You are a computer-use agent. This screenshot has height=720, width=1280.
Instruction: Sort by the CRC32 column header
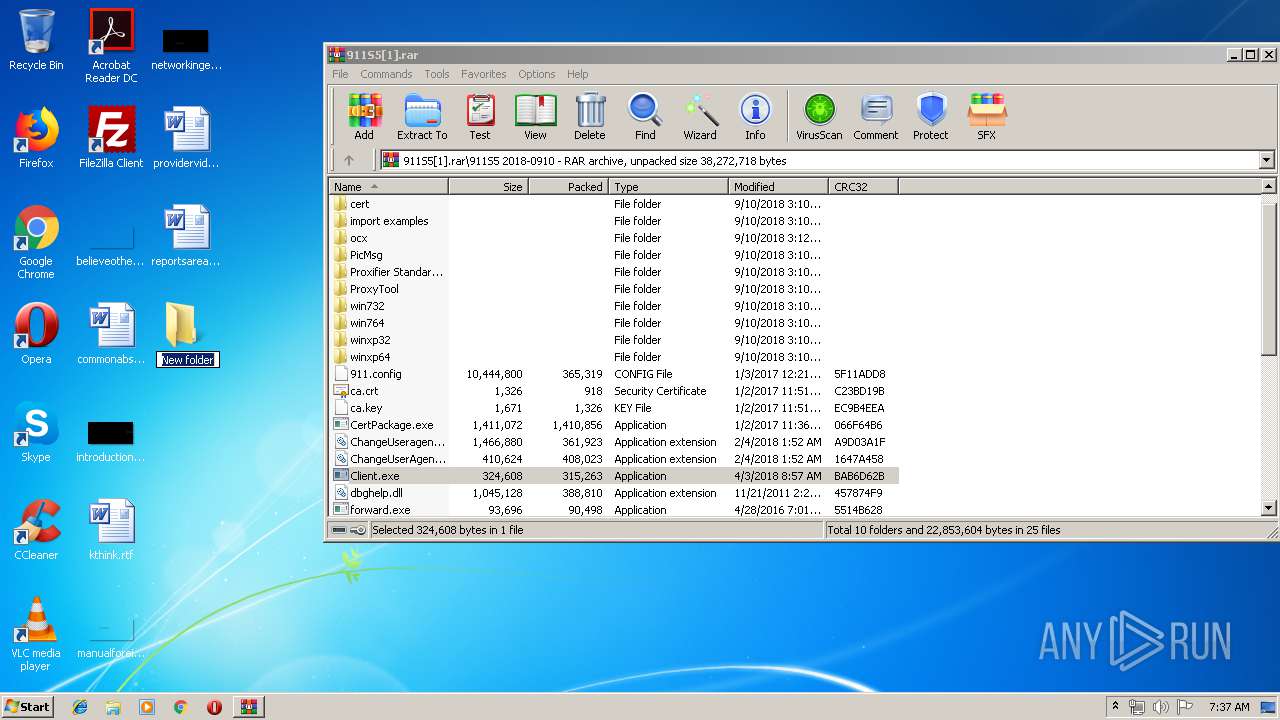click(x=863, y=186)
